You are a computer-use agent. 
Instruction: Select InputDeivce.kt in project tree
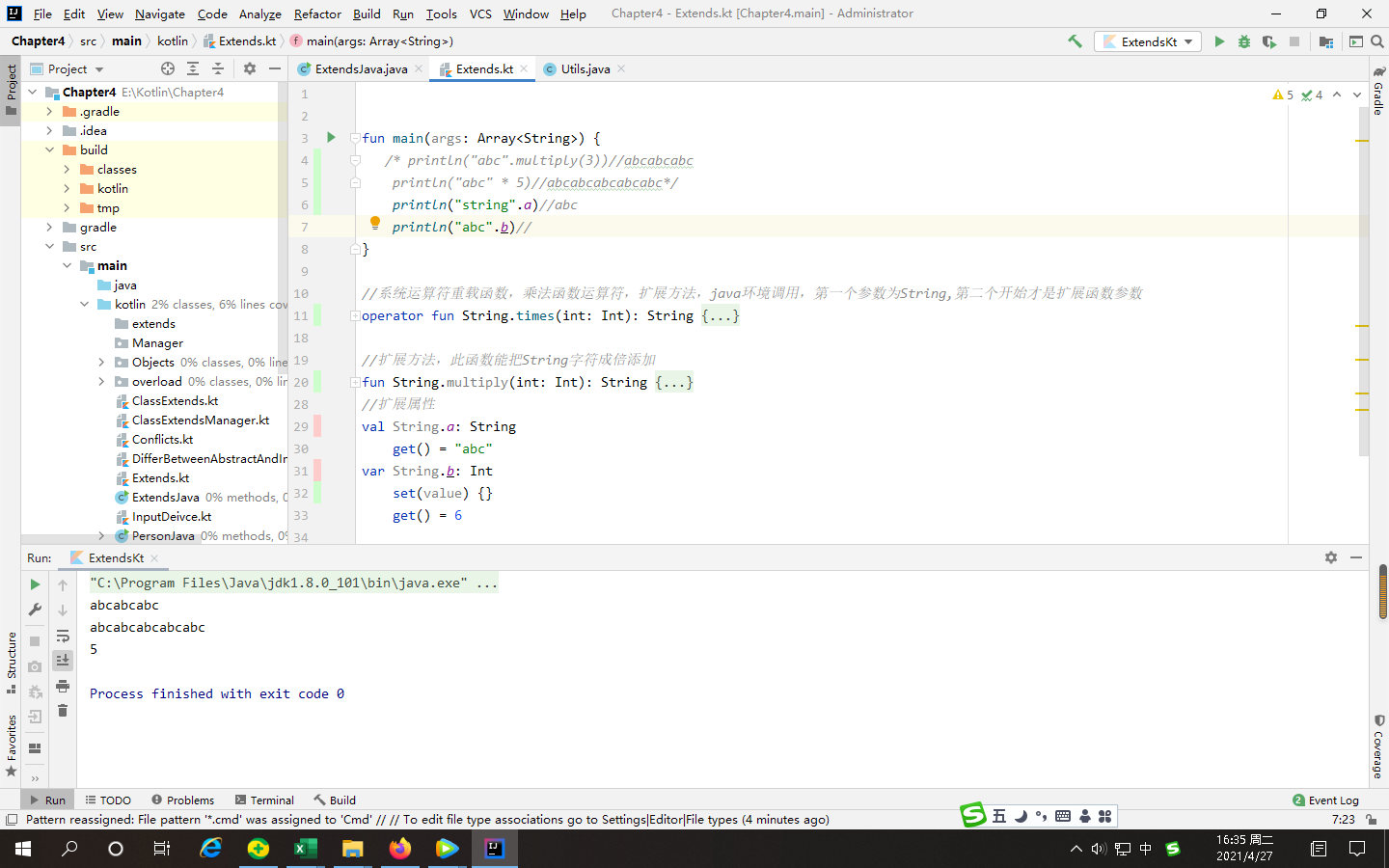tap(172, 516)
